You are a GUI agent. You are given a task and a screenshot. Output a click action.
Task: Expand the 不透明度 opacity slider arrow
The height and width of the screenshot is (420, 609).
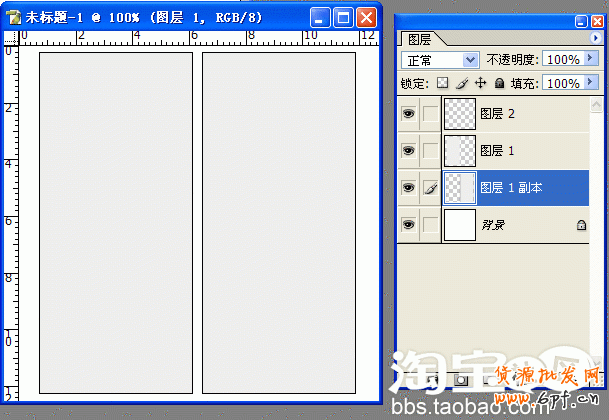click(591, 60)
